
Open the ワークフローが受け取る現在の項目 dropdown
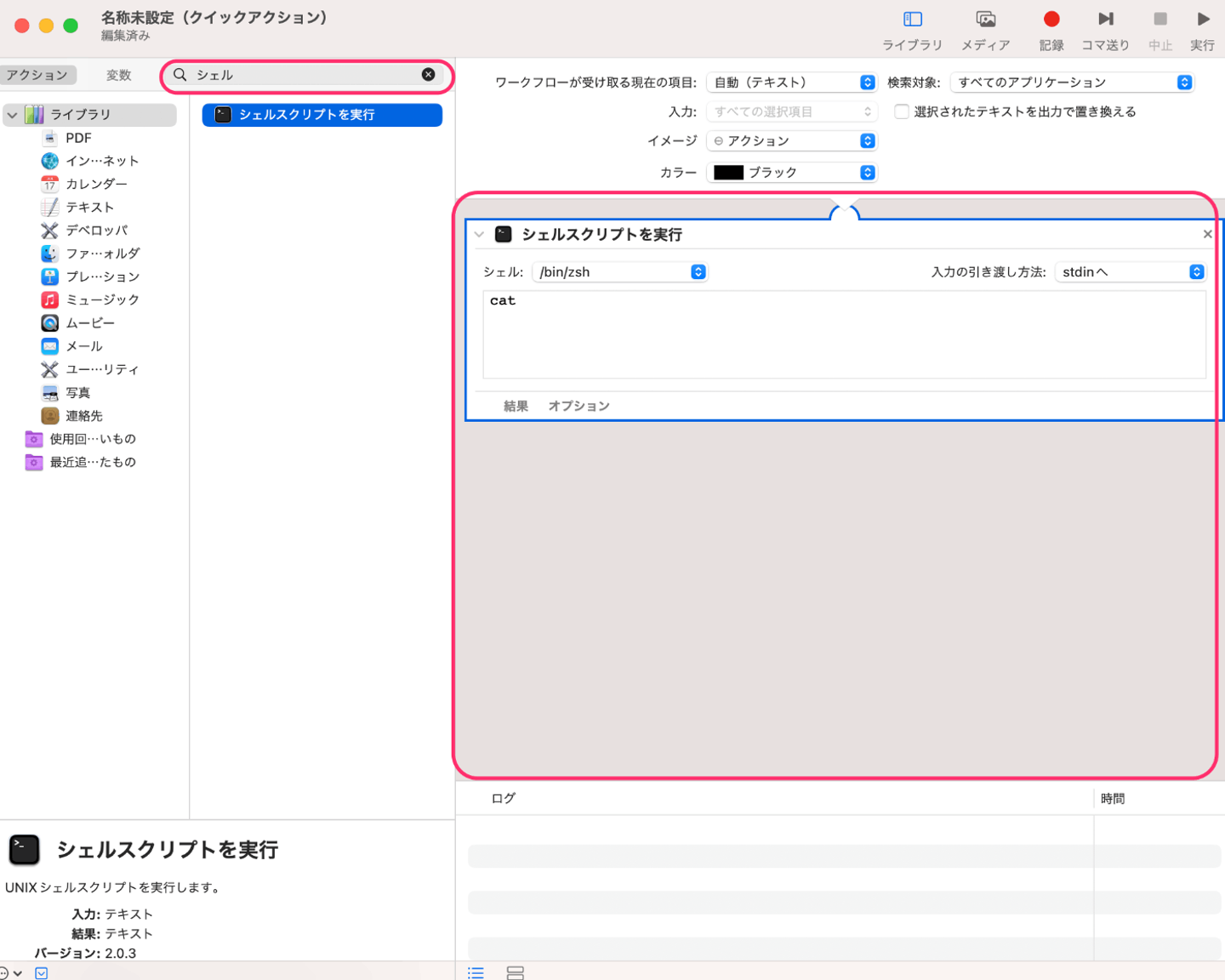(791, 83)
